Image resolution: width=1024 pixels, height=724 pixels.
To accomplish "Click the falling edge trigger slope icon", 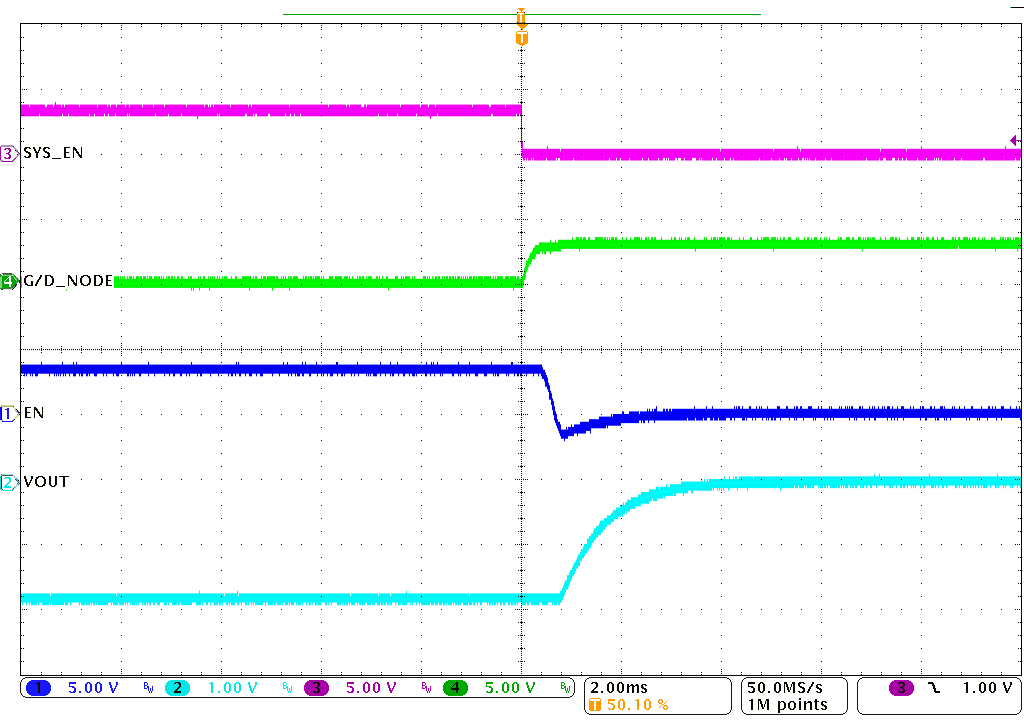I will point(933,688).
